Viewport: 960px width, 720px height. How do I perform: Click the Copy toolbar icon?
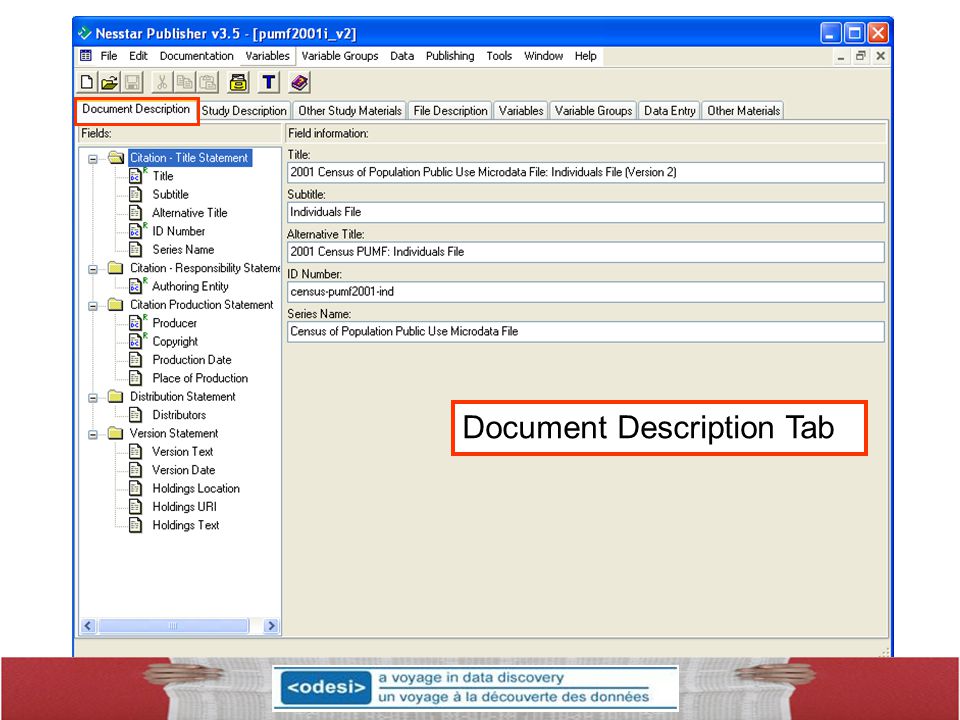[x=184, y=82]
